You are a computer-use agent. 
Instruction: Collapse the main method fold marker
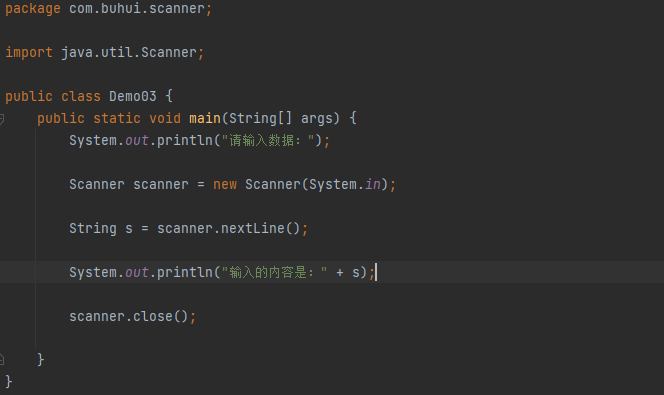tap(2, 119)
